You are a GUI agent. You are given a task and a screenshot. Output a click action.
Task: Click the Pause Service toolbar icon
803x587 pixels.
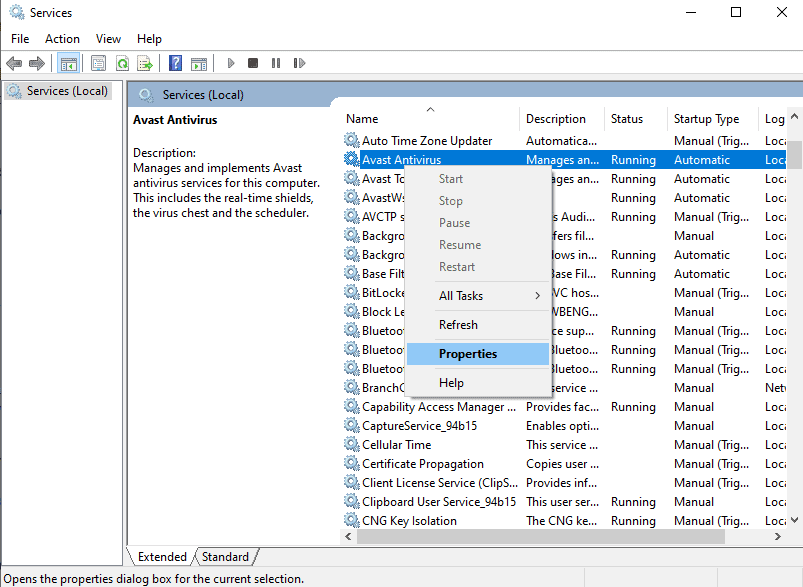tap(276, 63)
